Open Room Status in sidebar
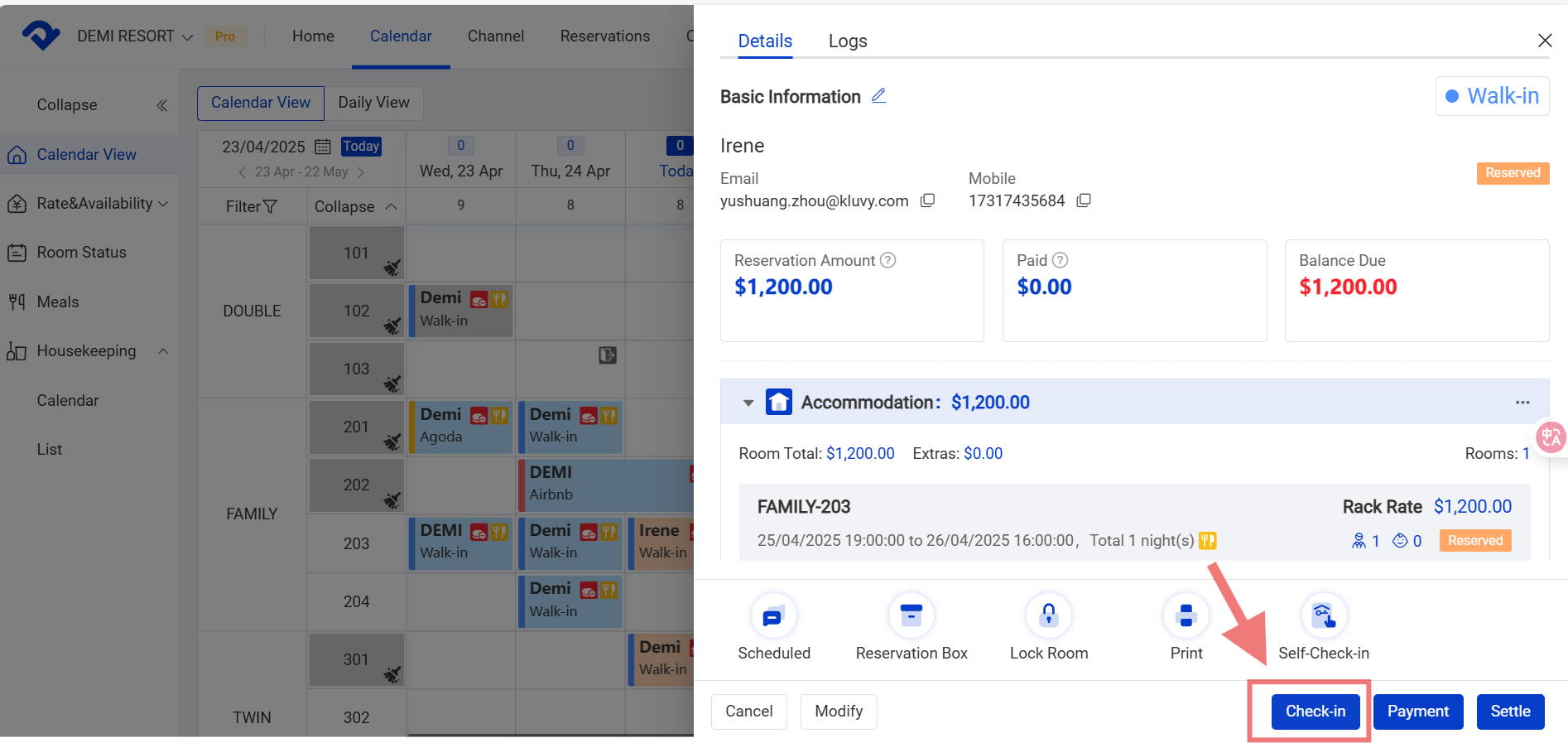This screenshot has height=743, width=1568. pyautogui.click(x=81, y=253)
